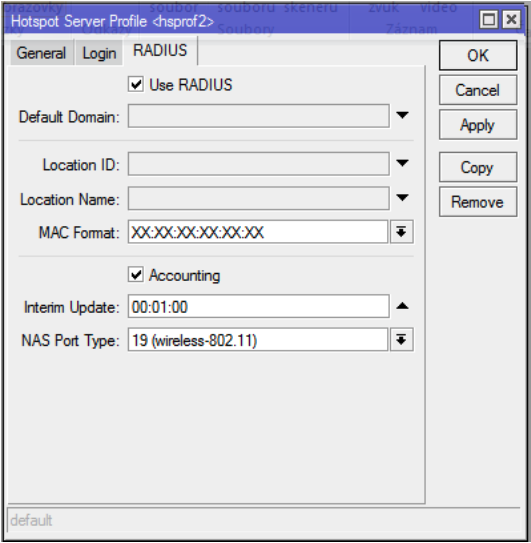Image resolution: width=531 pixels, height=543 pixels.
Task: Select the RADIUS tab
Action: (160, 51)
